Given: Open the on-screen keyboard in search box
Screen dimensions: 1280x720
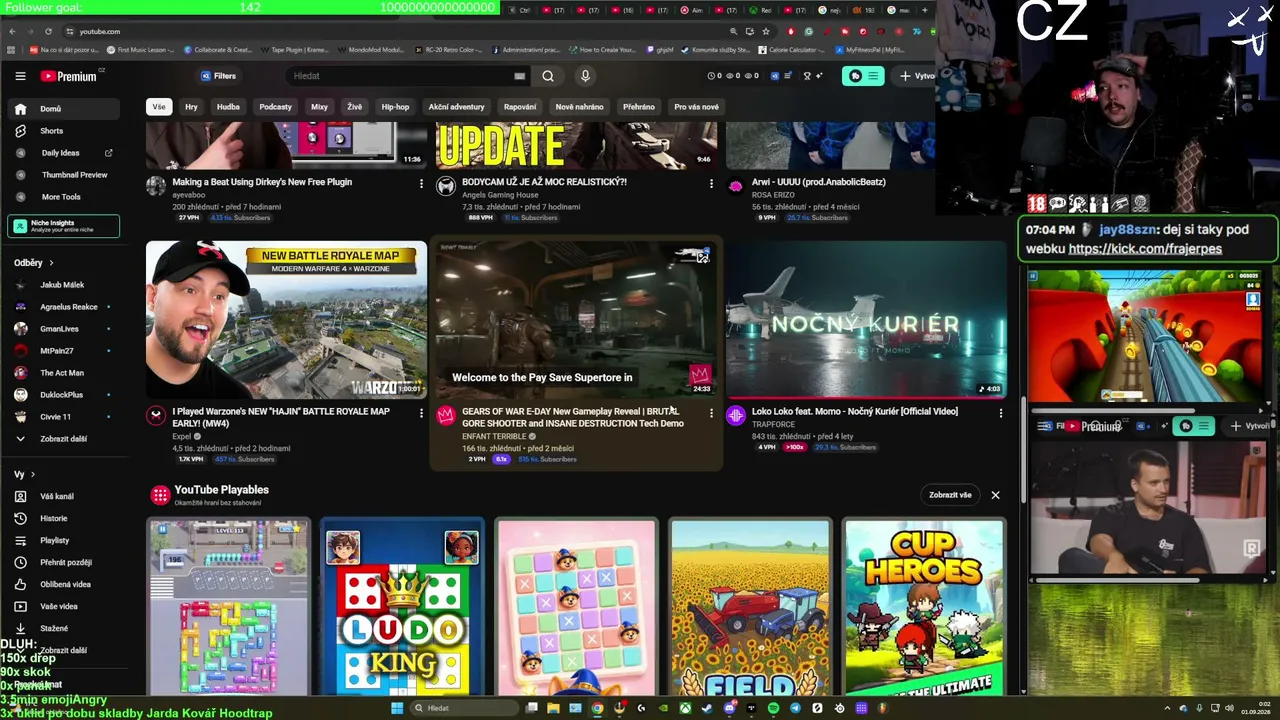Looking at the screenshot, I should point(519,76).
